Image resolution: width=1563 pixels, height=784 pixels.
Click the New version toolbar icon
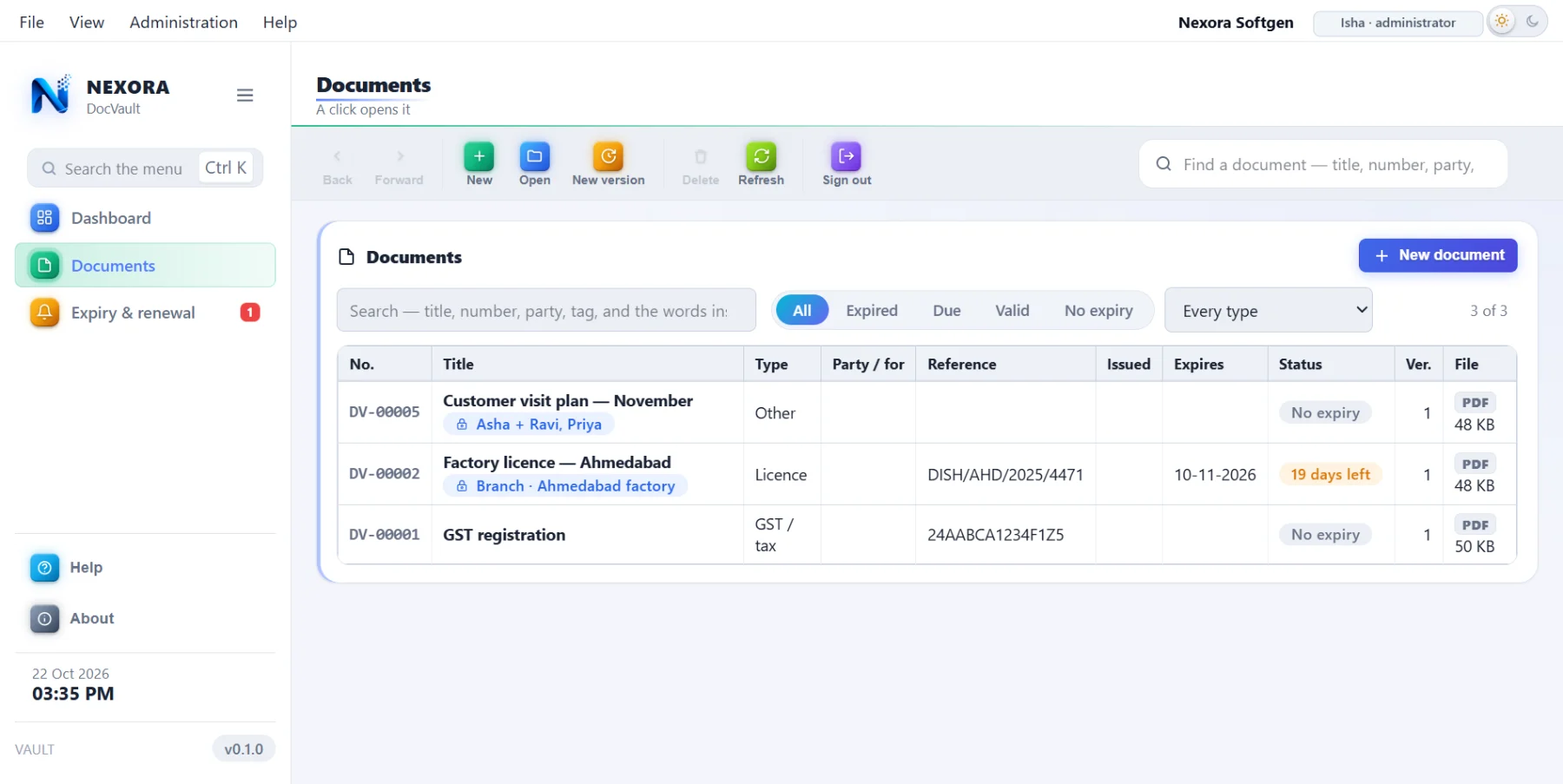pyautogui.click(x=608, y=156)
